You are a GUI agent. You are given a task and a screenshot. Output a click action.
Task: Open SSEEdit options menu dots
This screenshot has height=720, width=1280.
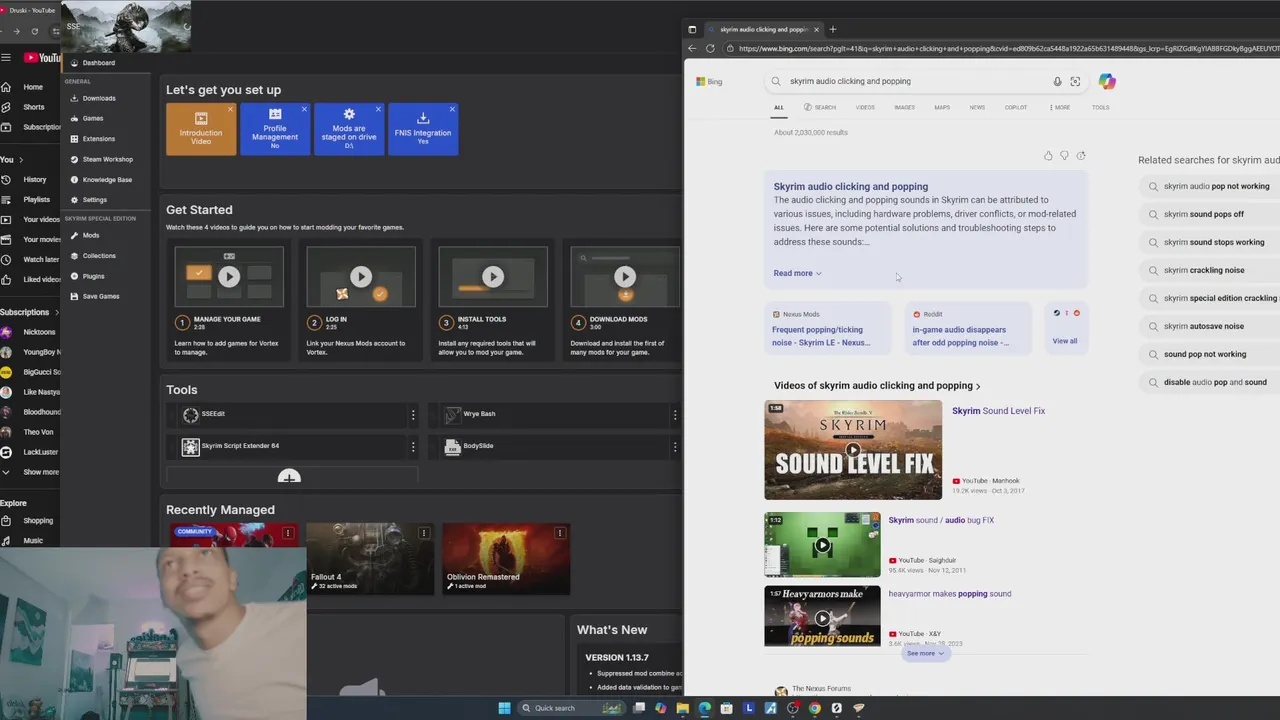click(x=412, y=414)
